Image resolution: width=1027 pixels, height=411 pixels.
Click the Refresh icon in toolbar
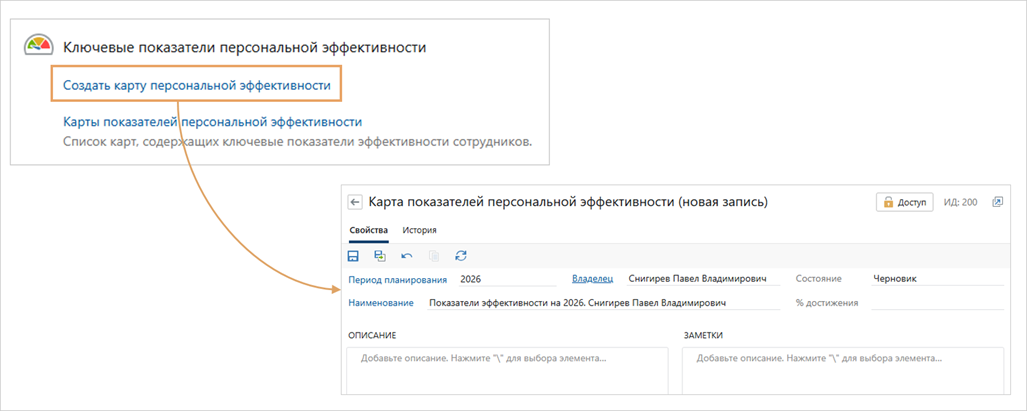point(460,255)
